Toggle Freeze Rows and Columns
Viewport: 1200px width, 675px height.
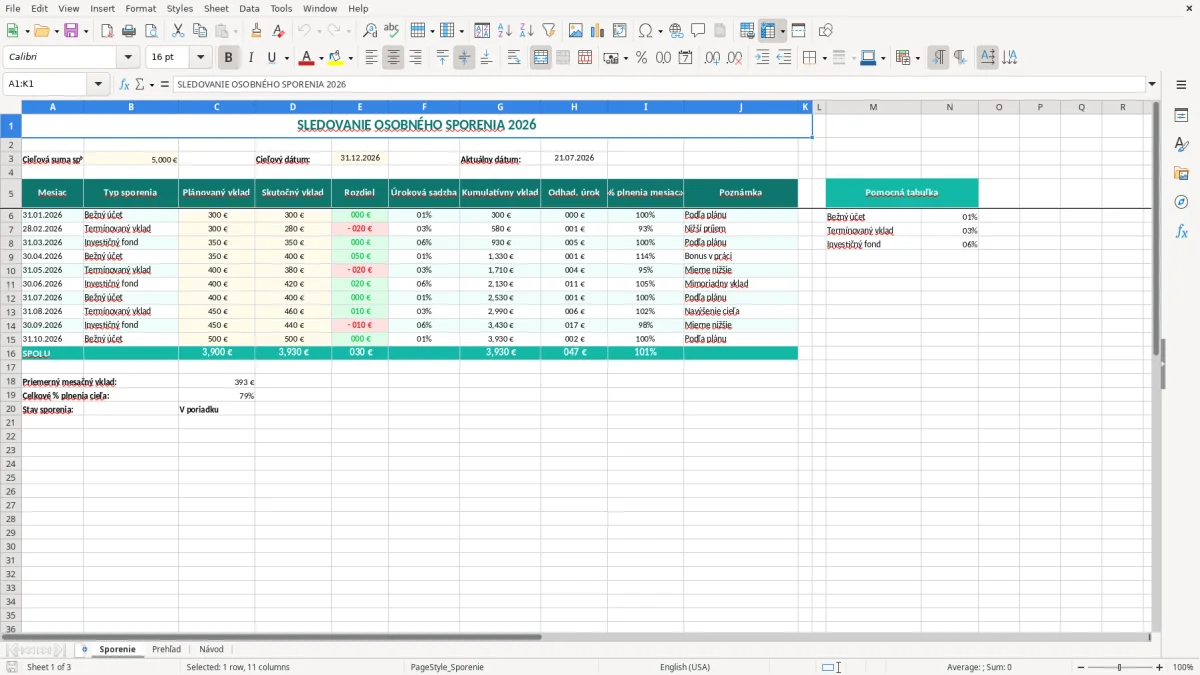pyautogui.click(x=768, y=31)
